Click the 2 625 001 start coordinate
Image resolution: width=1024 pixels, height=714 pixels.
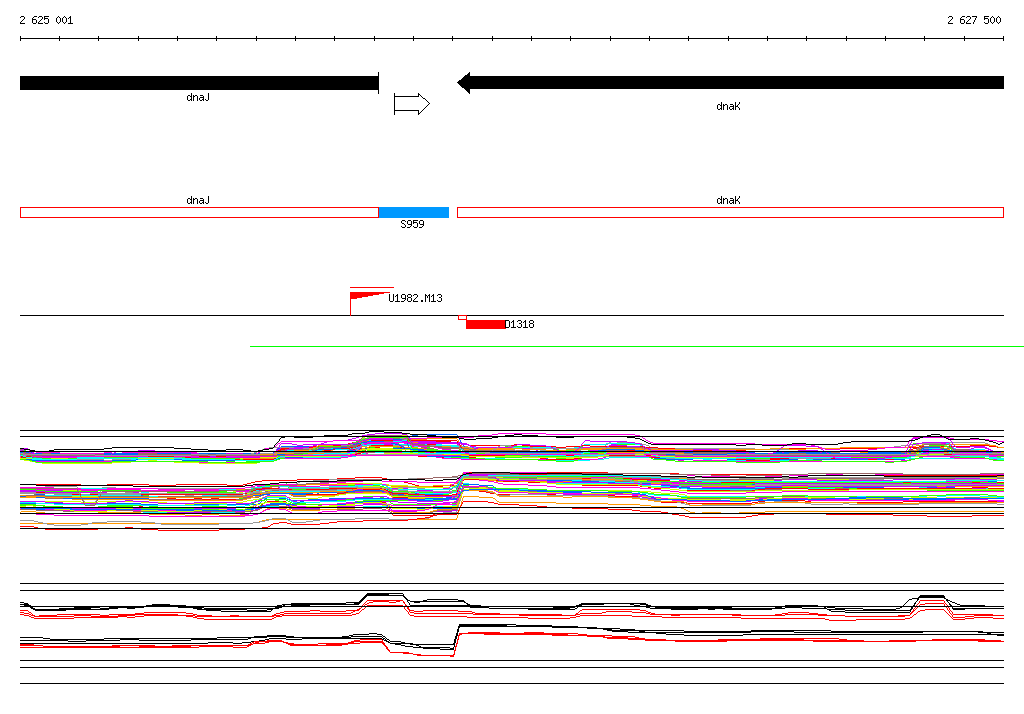(46, 20)
